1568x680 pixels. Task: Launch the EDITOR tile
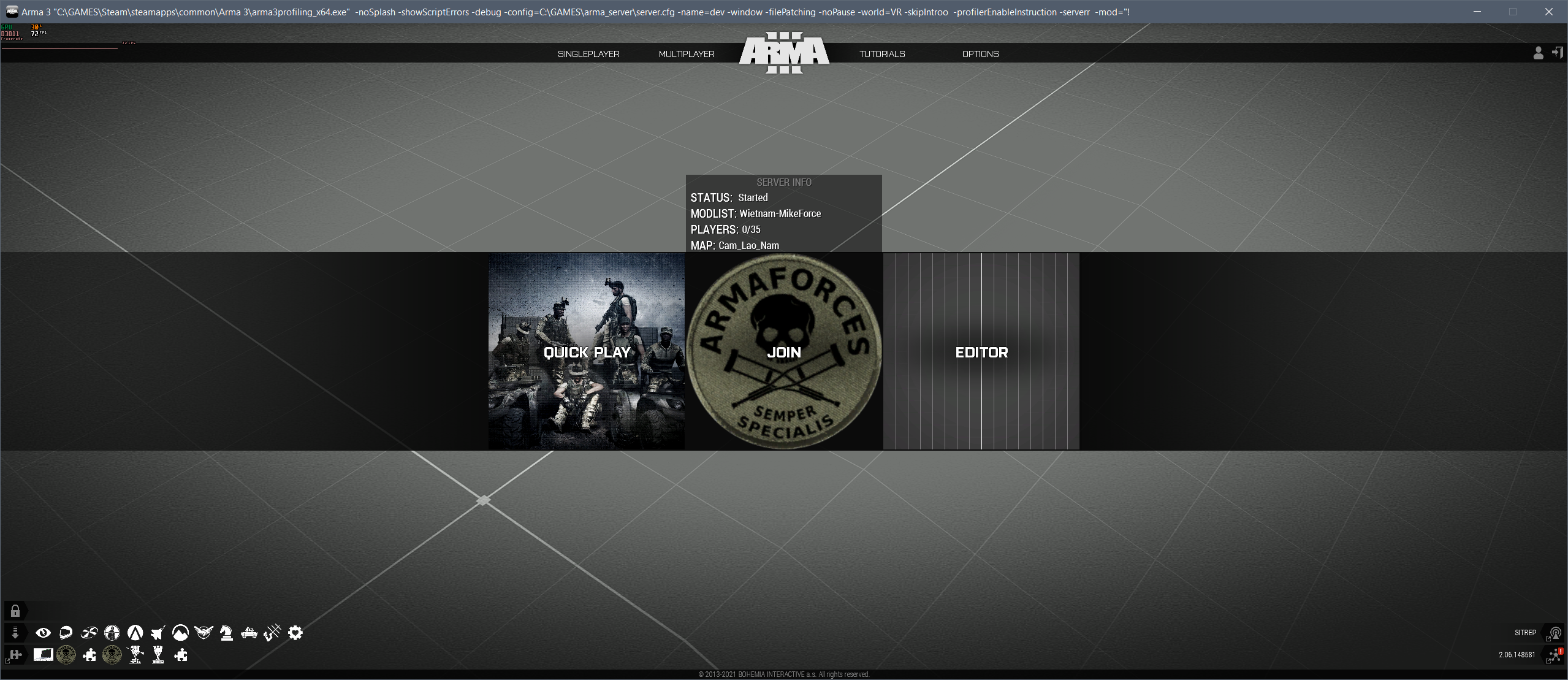[x=981, y=352]
